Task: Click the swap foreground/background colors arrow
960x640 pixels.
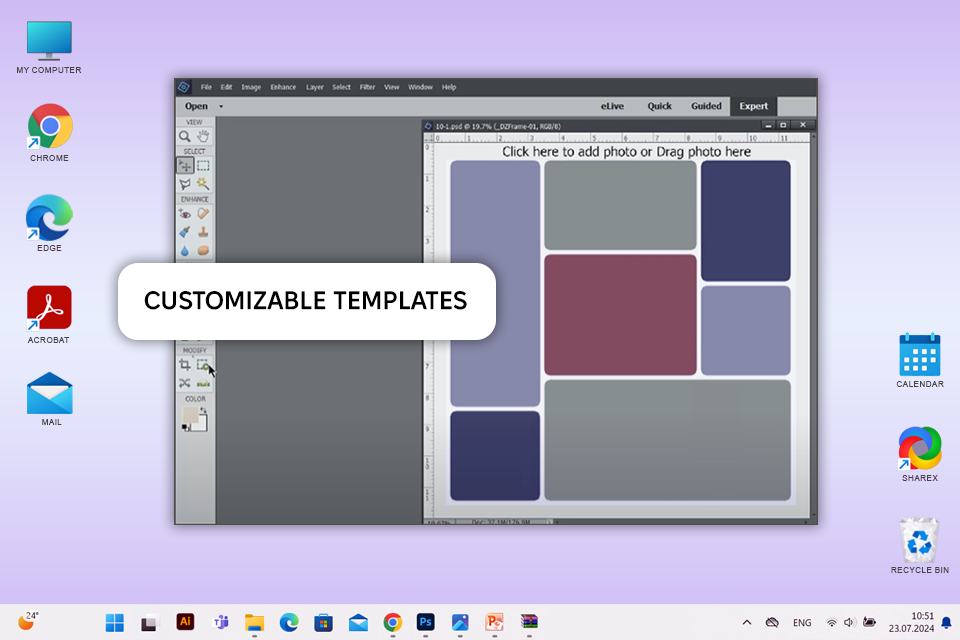Action: [203, 410]
